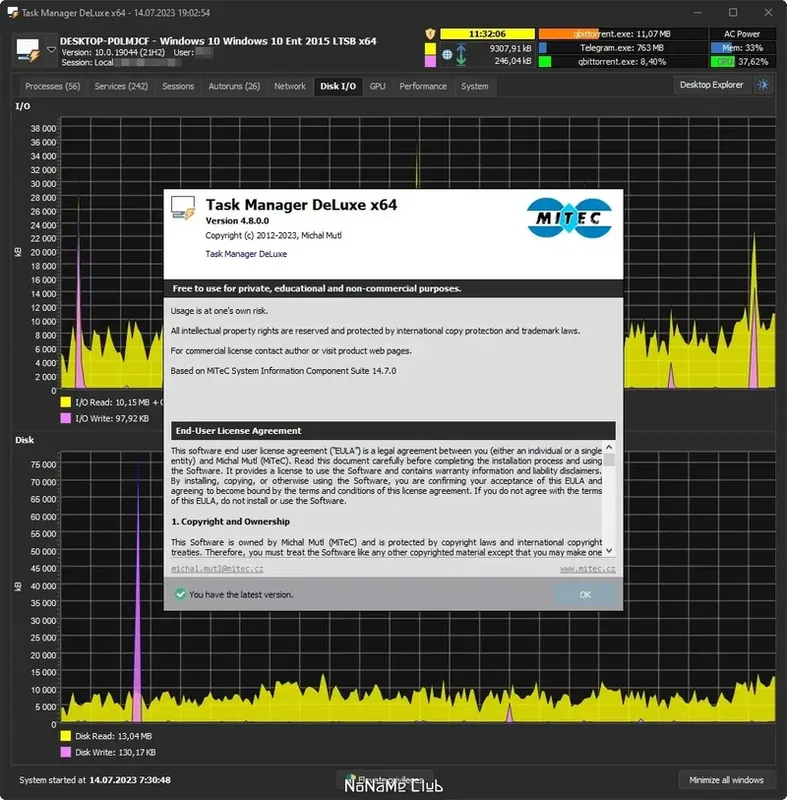Switch to the Processes (56) tab

[x=53, y=86]
